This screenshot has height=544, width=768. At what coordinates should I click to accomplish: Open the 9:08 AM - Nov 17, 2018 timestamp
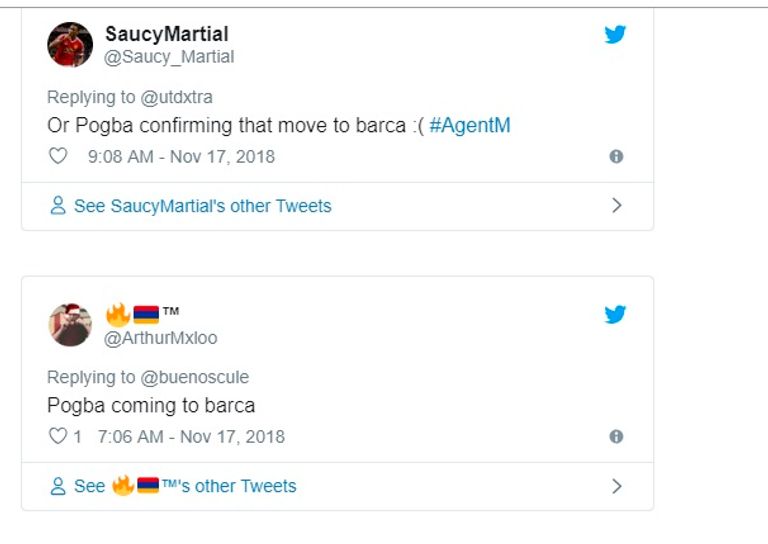(181, 157)
